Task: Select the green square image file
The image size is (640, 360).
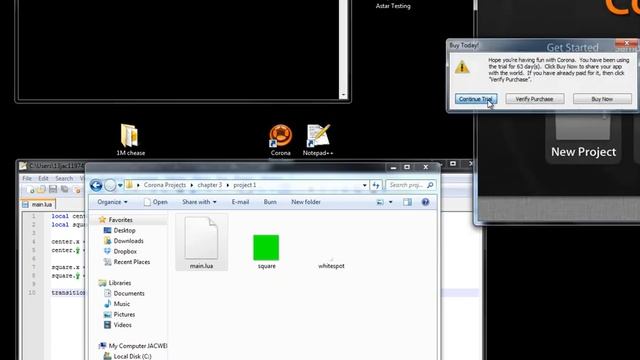Action: point(266,251)
